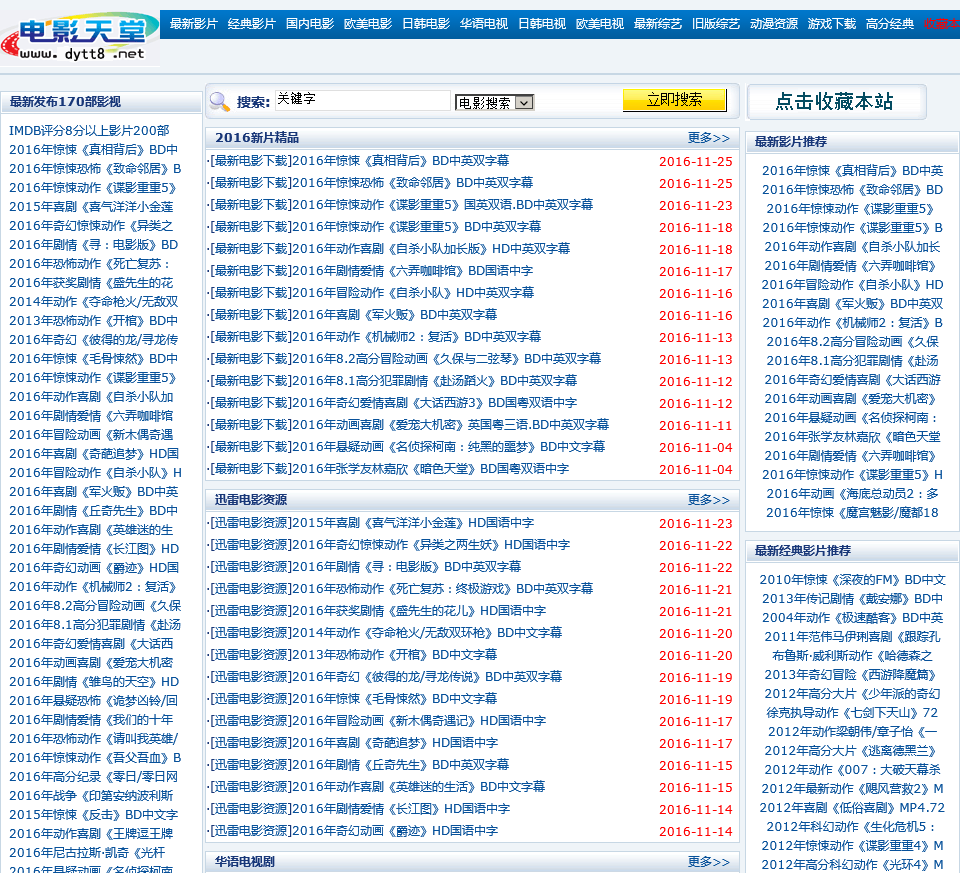
Task: Open 迅雷 《丘奇先生》BD中英双字幕 link
Action: [x=400, y=766]
